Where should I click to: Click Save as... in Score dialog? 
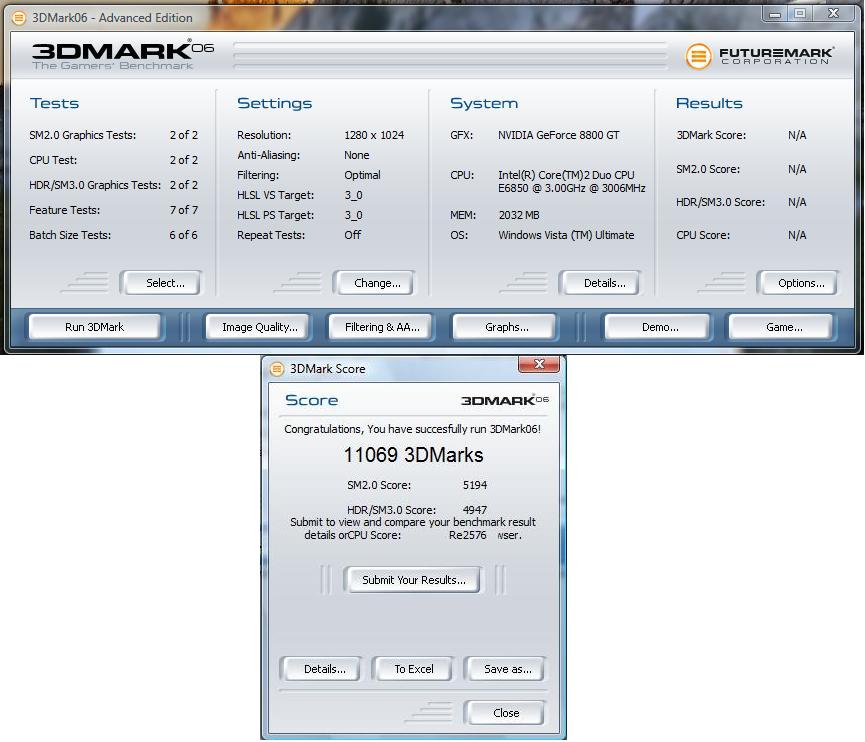[x=506, y=669]
